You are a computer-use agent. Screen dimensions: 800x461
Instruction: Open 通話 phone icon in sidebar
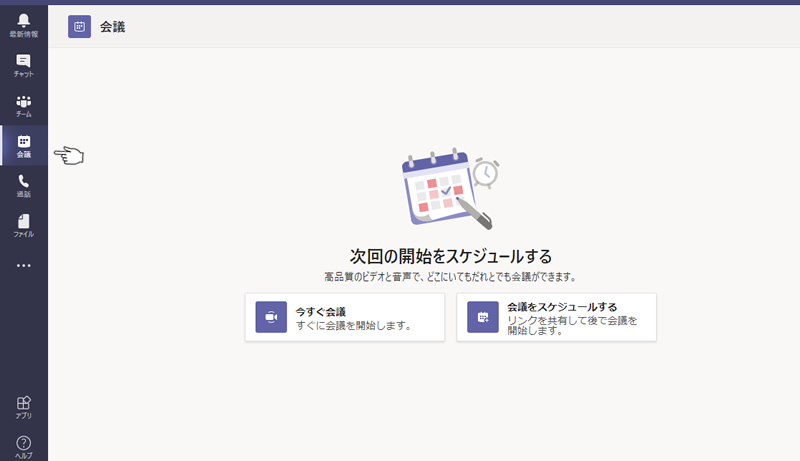tap(23, 186)
